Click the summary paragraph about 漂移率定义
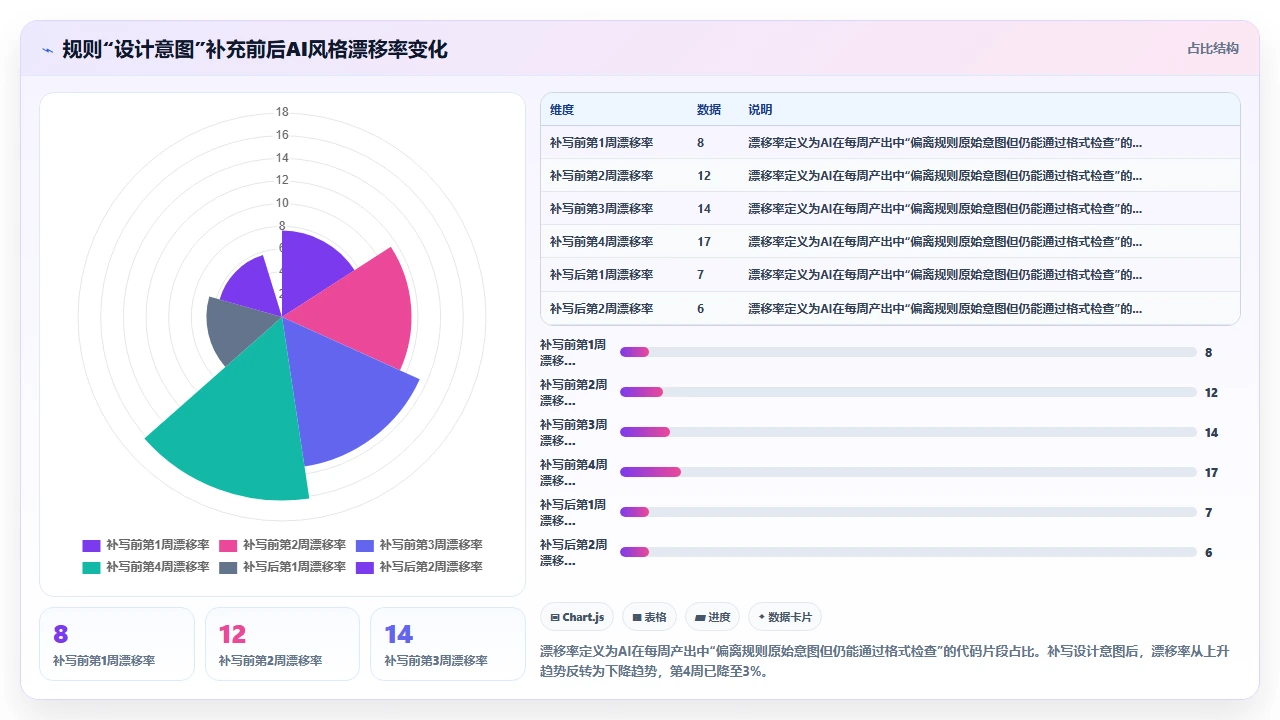This screenshot has width=1280, height=720. (885, 661)
